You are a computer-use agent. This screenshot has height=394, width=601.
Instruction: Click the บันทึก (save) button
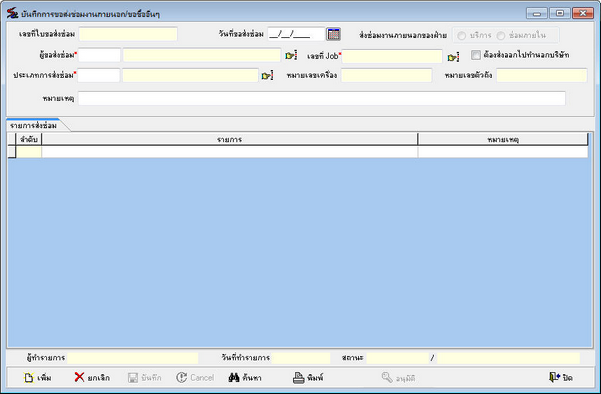145,378
